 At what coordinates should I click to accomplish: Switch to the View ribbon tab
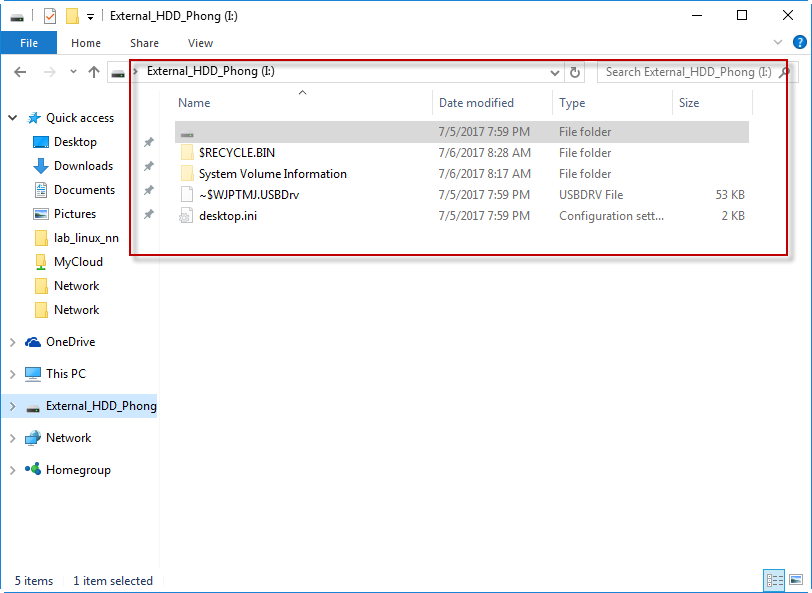click(x=200, y=43)
